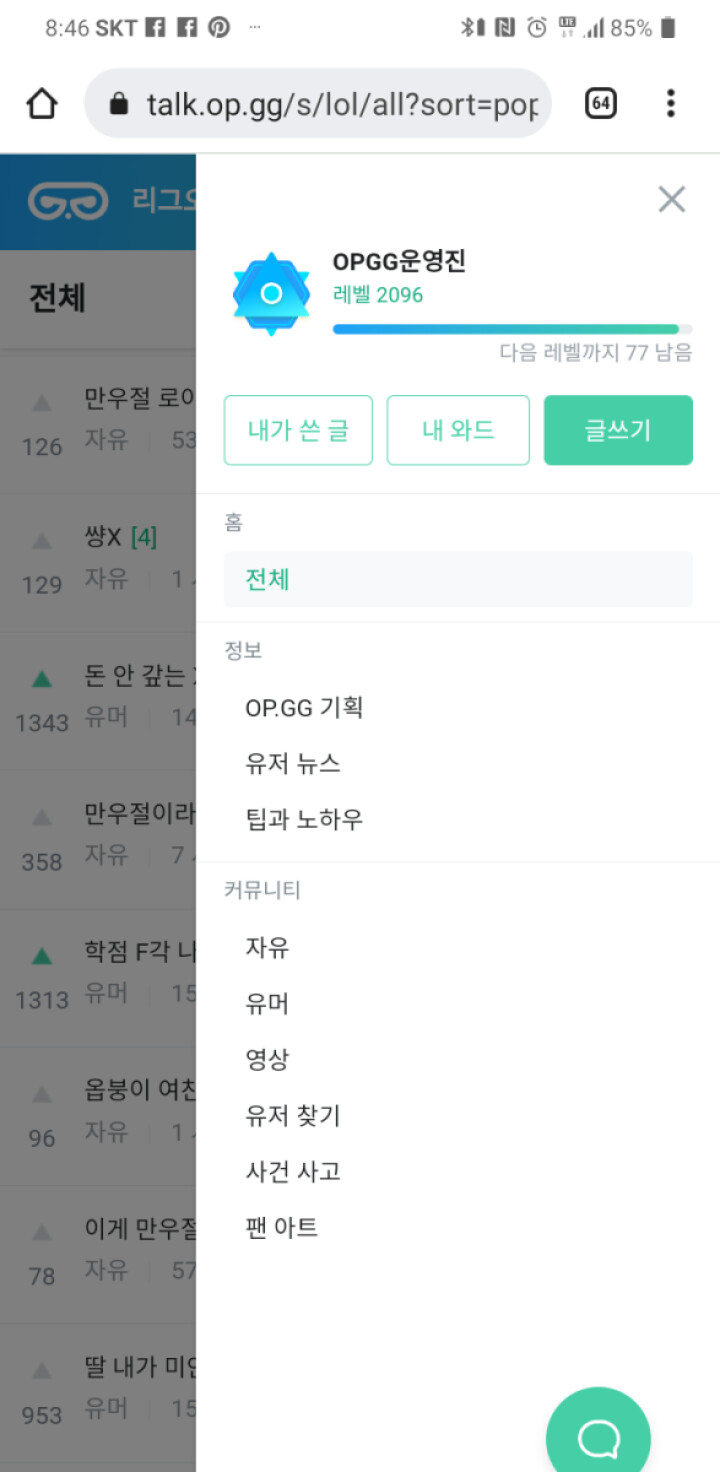Select the 자유 community board
720x1472 pixels.
pyautogui.click(x=267, y=947)
